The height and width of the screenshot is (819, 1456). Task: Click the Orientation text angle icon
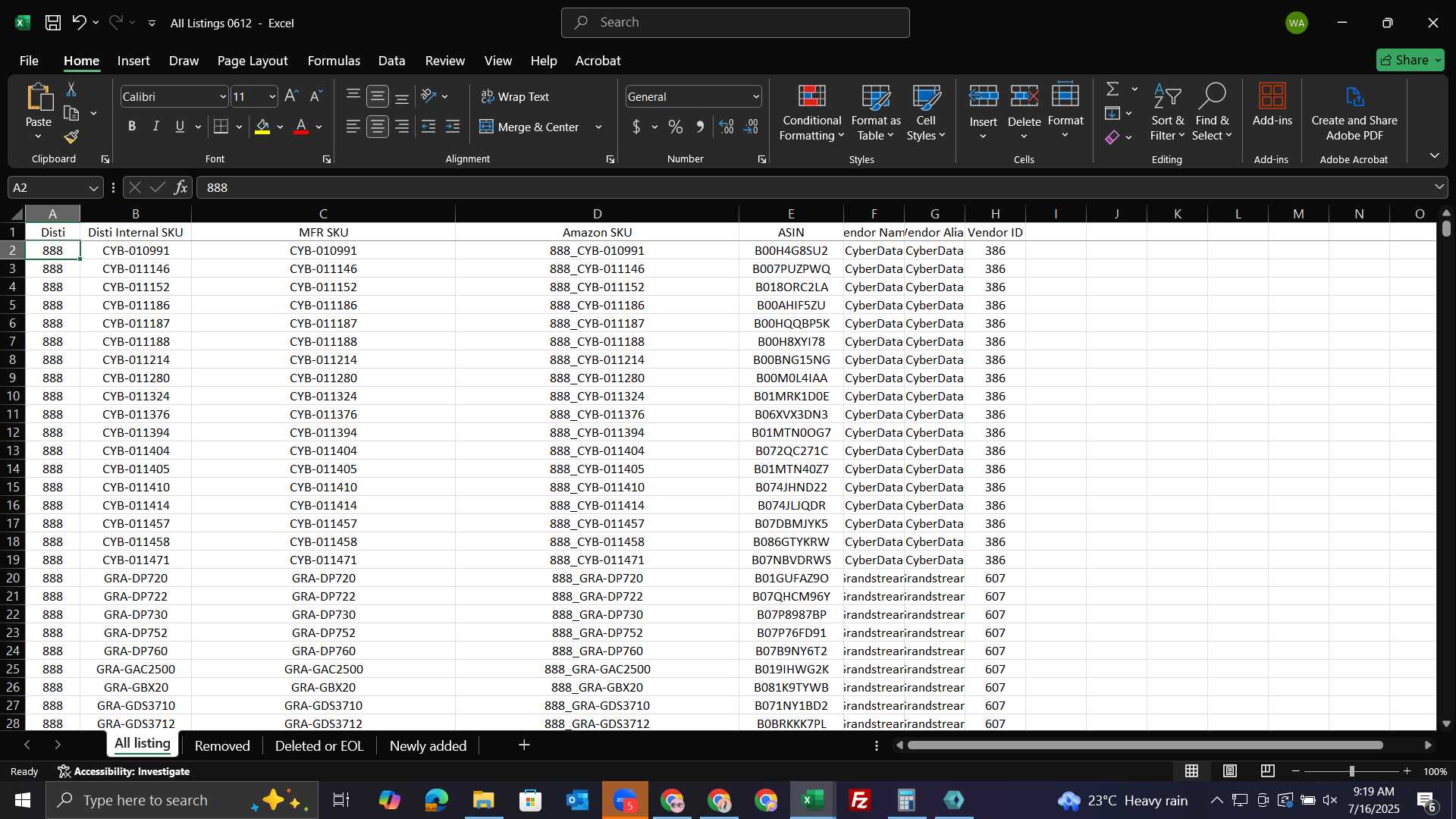click(x=428, y=96)
